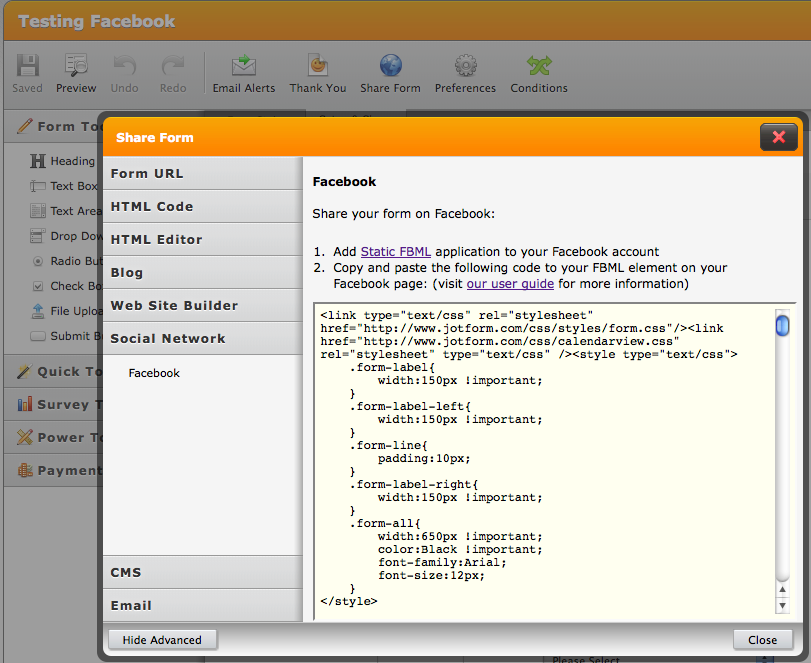Viewport: 811px width, 663px height.
Task: Collapse the Social Network section
Action: [202, 339]
